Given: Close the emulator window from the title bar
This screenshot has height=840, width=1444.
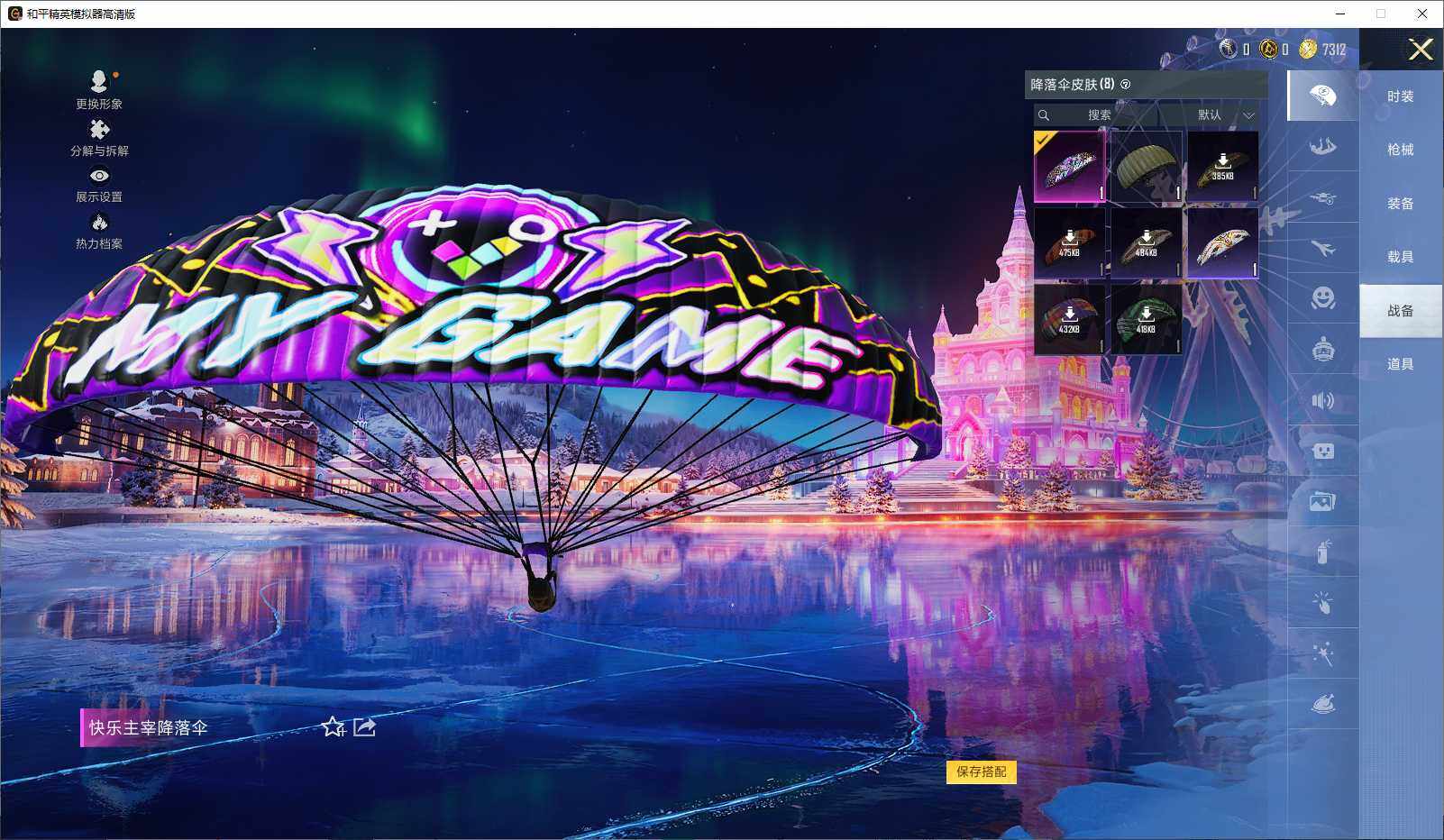Looking at the screenshot, I should click(x=1422, y=14).
